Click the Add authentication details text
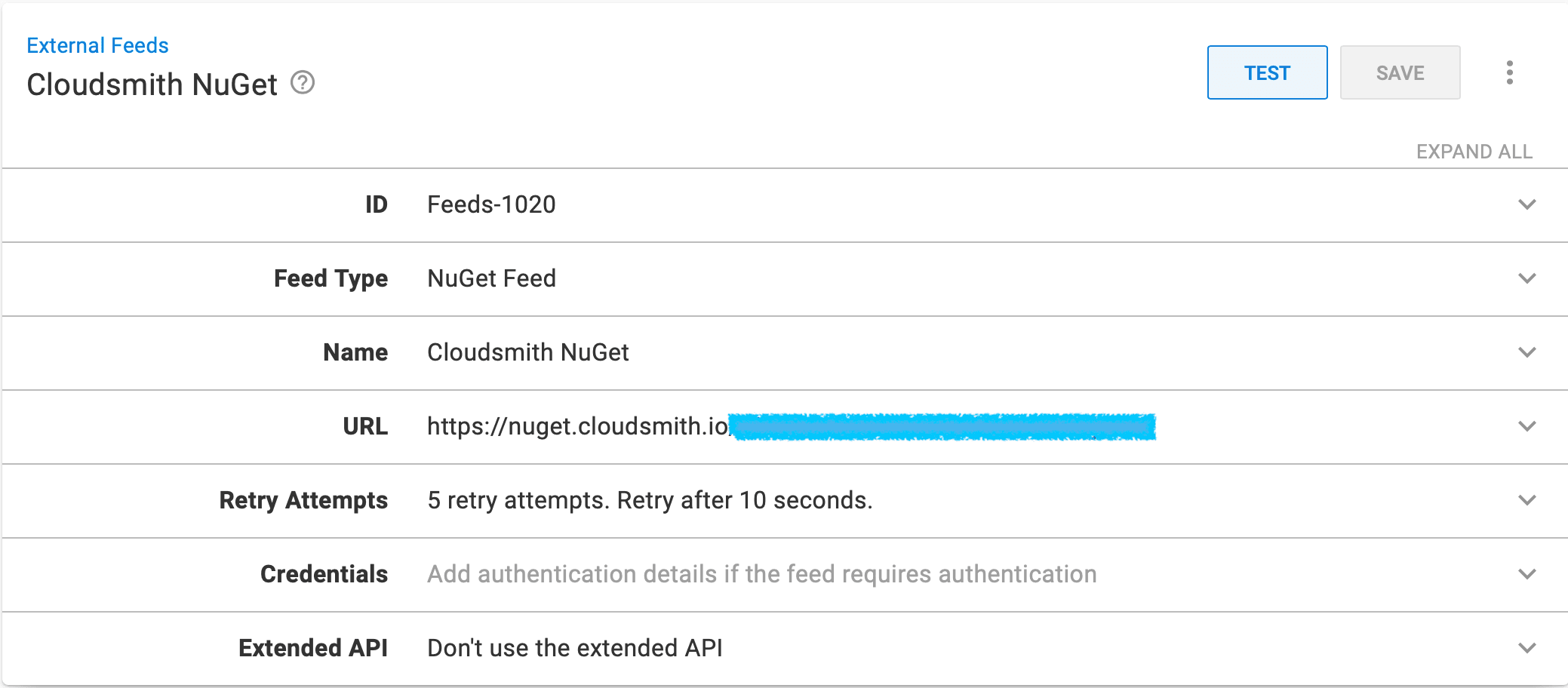The image size is (1568, 688). [x=761, y=574]
